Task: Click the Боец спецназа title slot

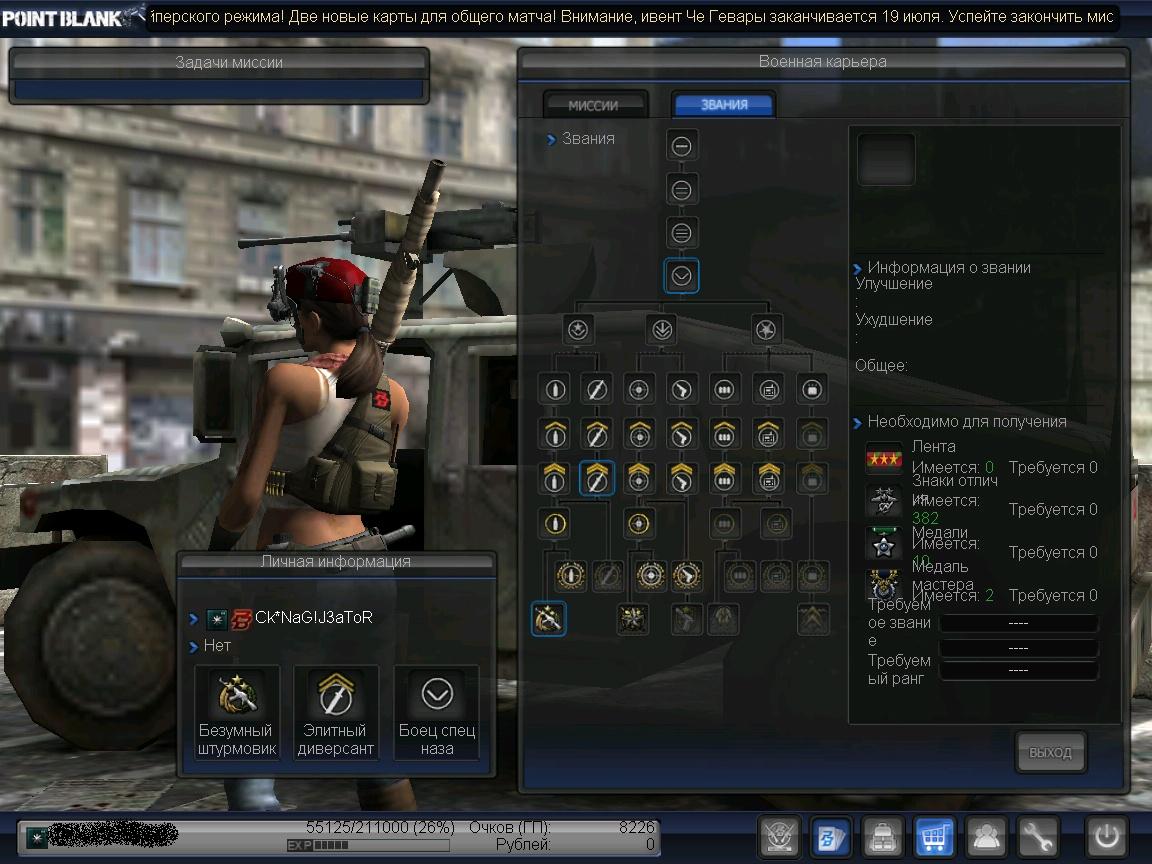Action: 437,712
